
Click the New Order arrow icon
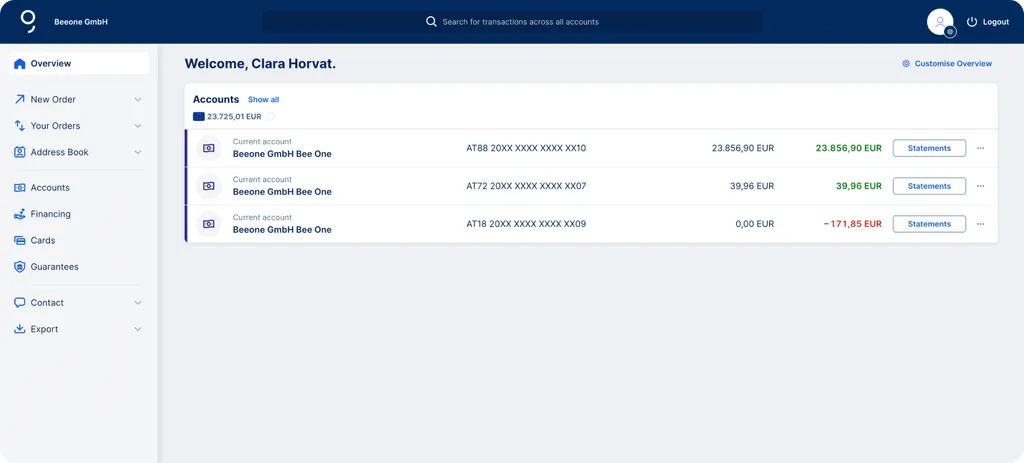click(x=20, y=99)
